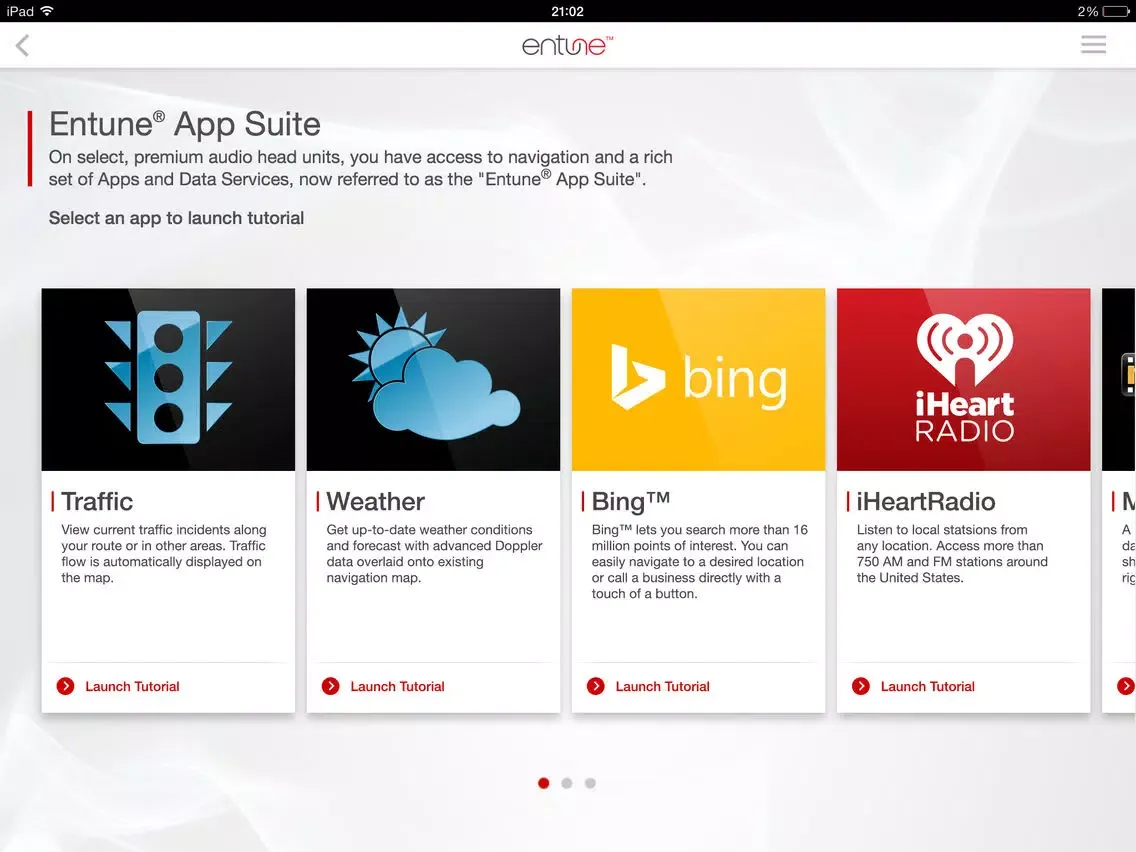Tap the back arrow in the header
Image resolution: width=1136 pixels, height=852 pixels.
(22, 46)
